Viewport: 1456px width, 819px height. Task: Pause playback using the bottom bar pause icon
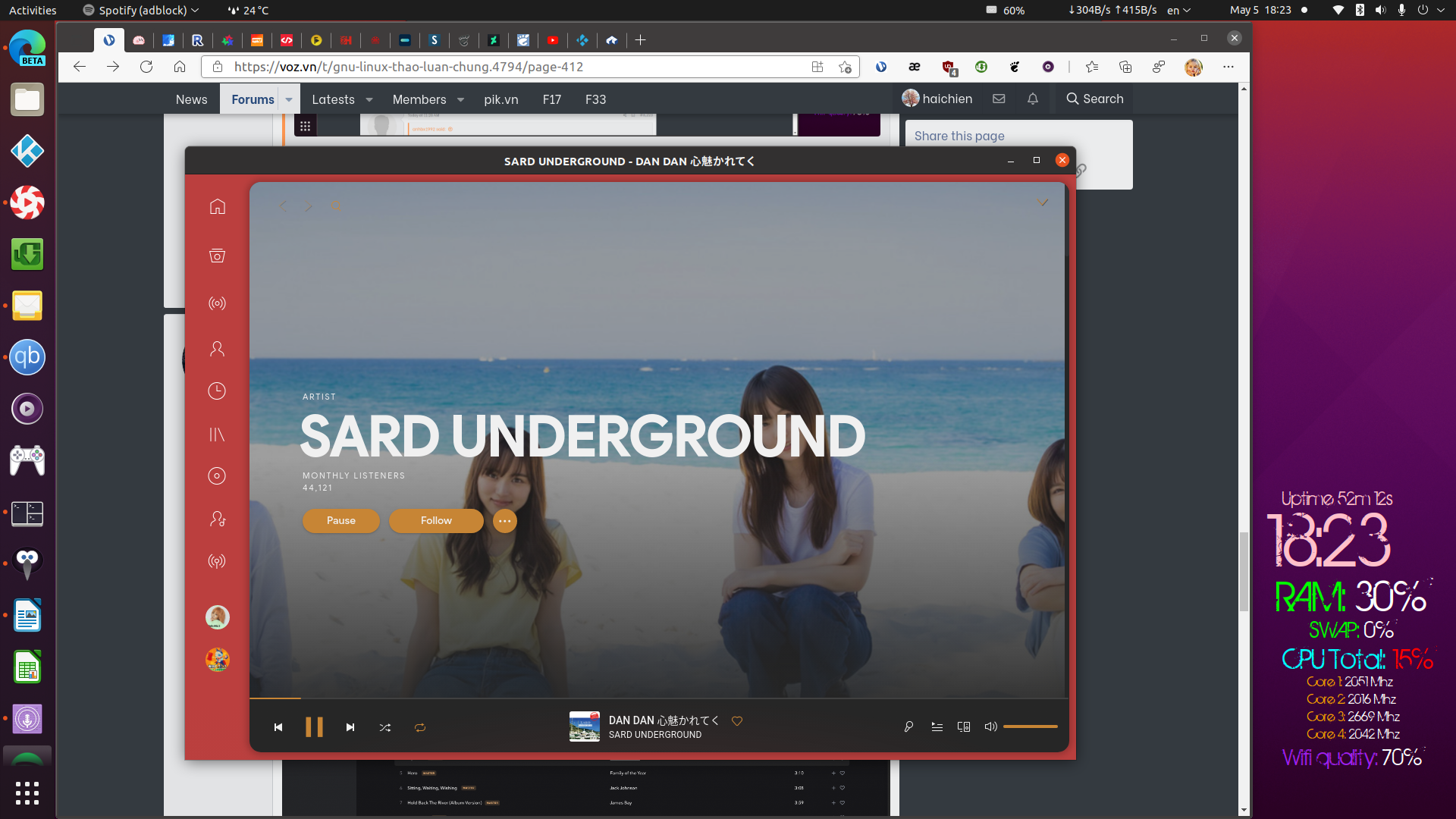[314, 727]
